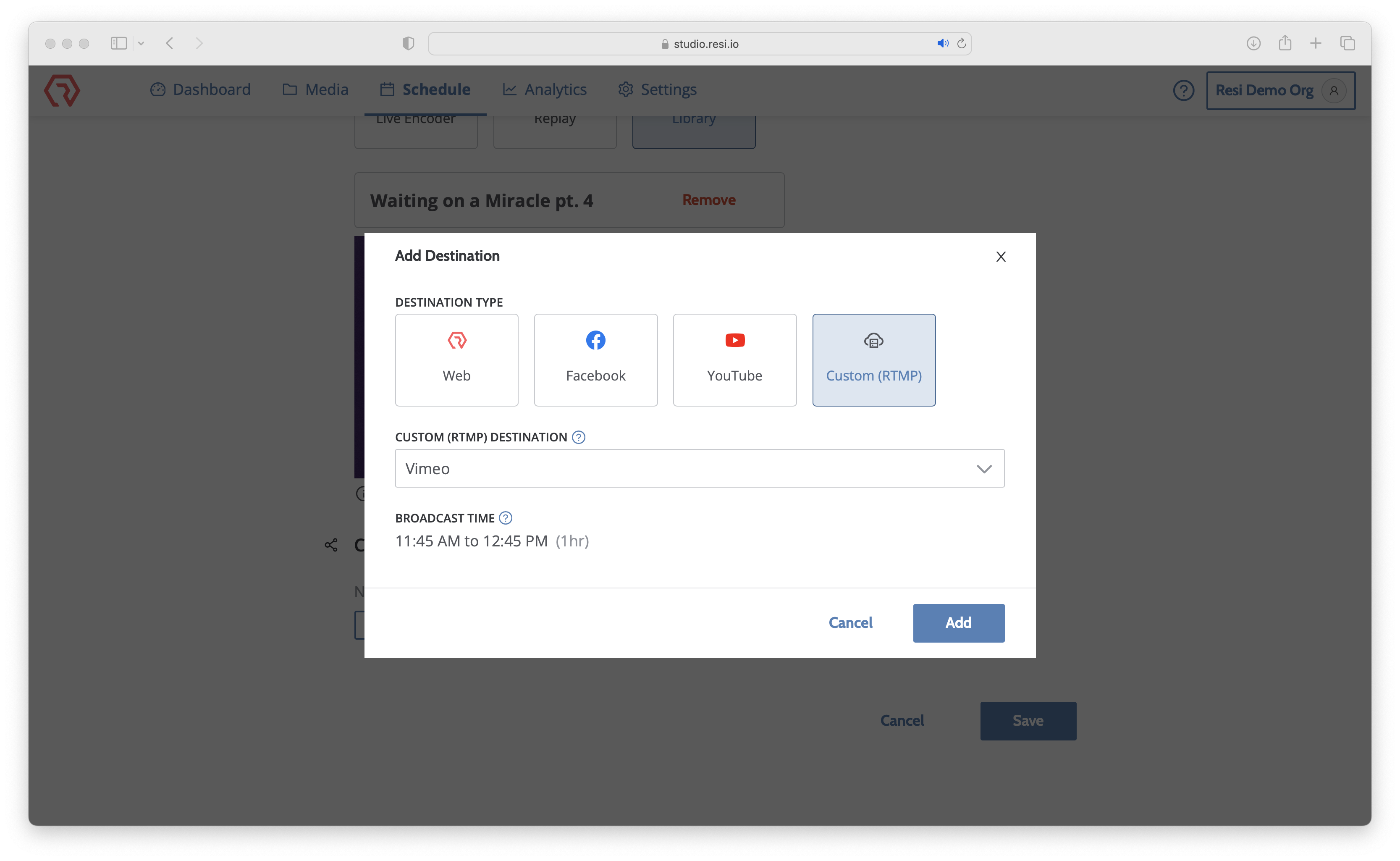The height and width of the screenshot is (861, 1400).
Task: Click the Broadcast Time help icon
Action: tap(505, 517)
